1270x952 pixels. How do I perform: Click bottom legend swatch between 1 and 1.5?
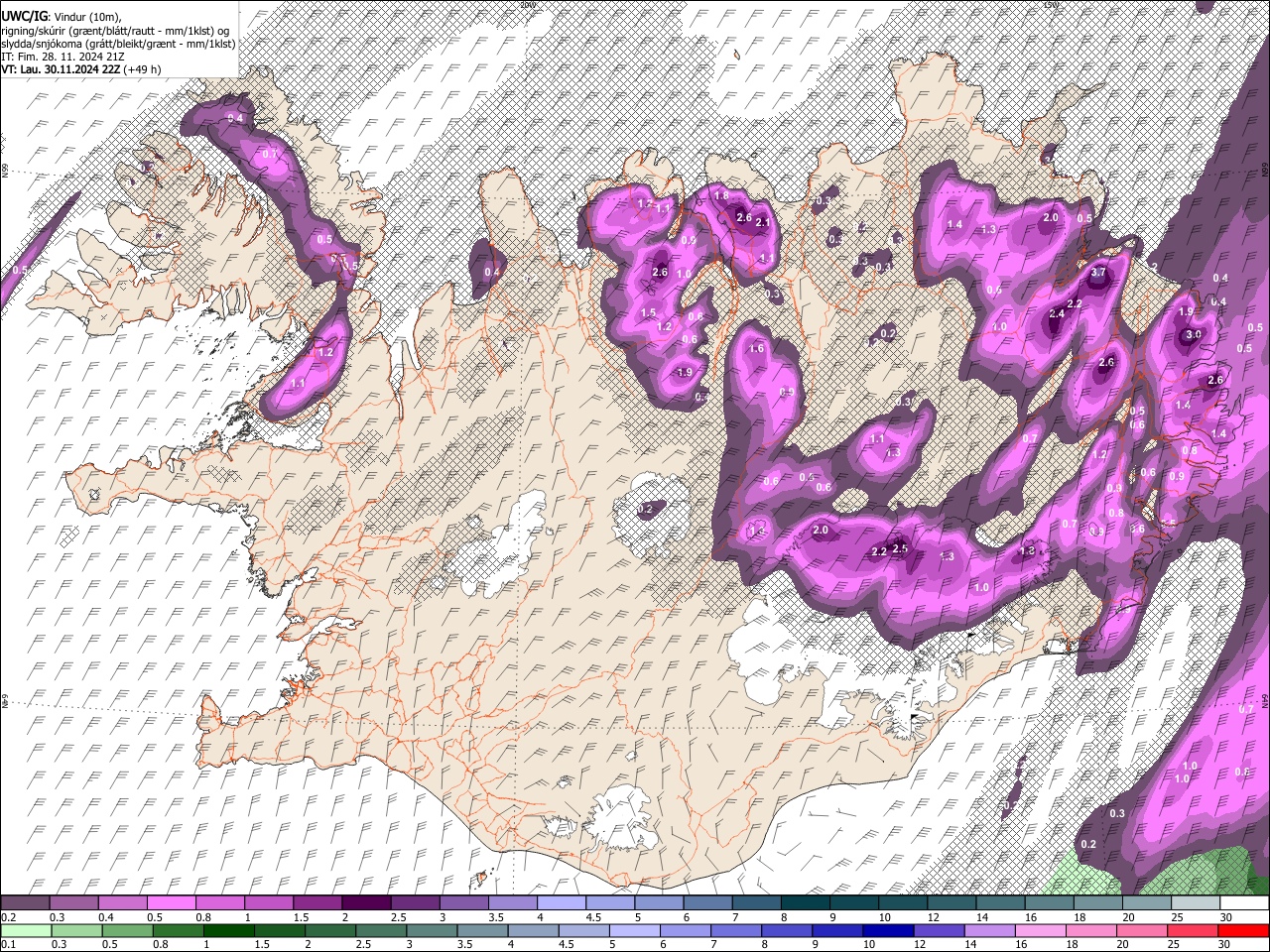pos(229,930)
